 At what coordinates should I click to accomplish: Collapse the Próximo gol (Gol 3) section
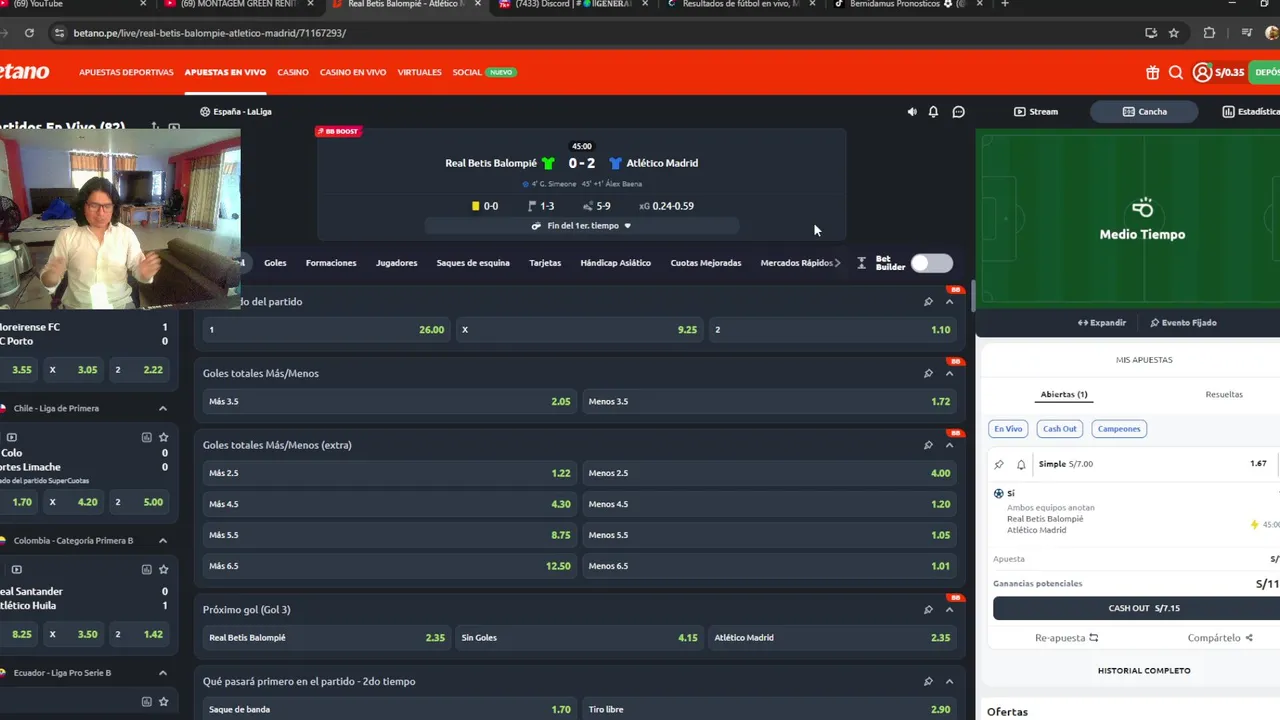(x=949, y=609)
